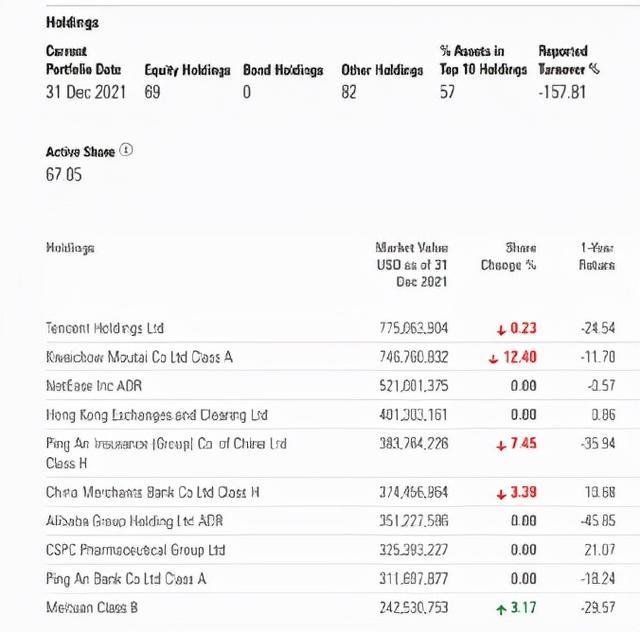Select Reported Turnover value -157.81

[x=562, y=92]
